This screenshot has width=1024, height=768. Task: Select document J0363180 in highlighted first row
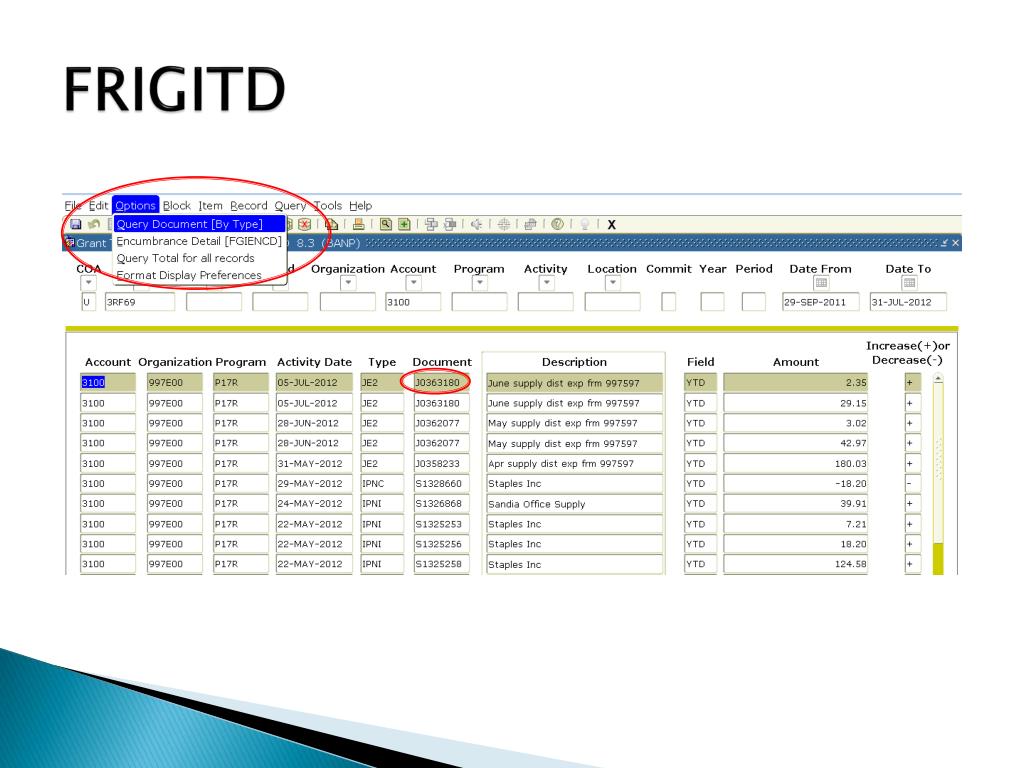(441, 383)
